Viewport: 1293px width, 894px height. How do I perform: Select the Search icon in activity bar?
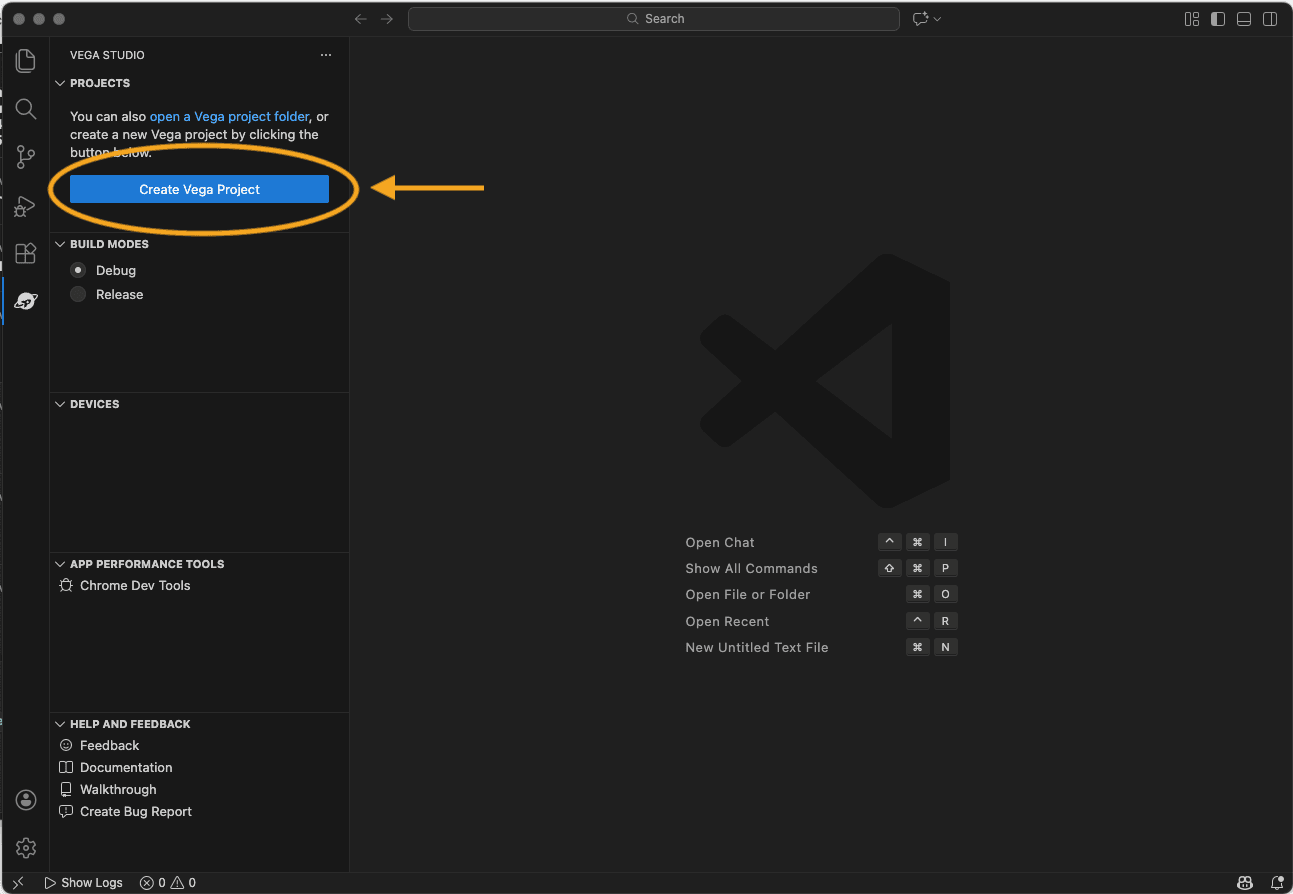(25, 109)
